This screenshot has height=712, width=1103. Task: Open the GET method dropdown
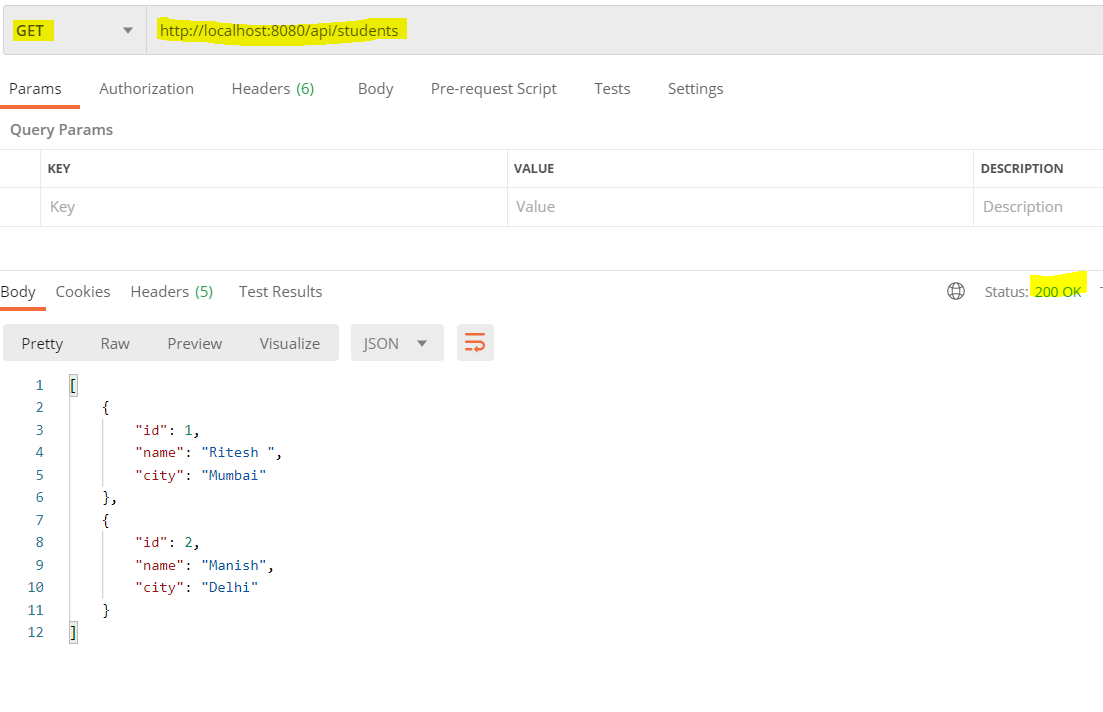coord(74,30)
